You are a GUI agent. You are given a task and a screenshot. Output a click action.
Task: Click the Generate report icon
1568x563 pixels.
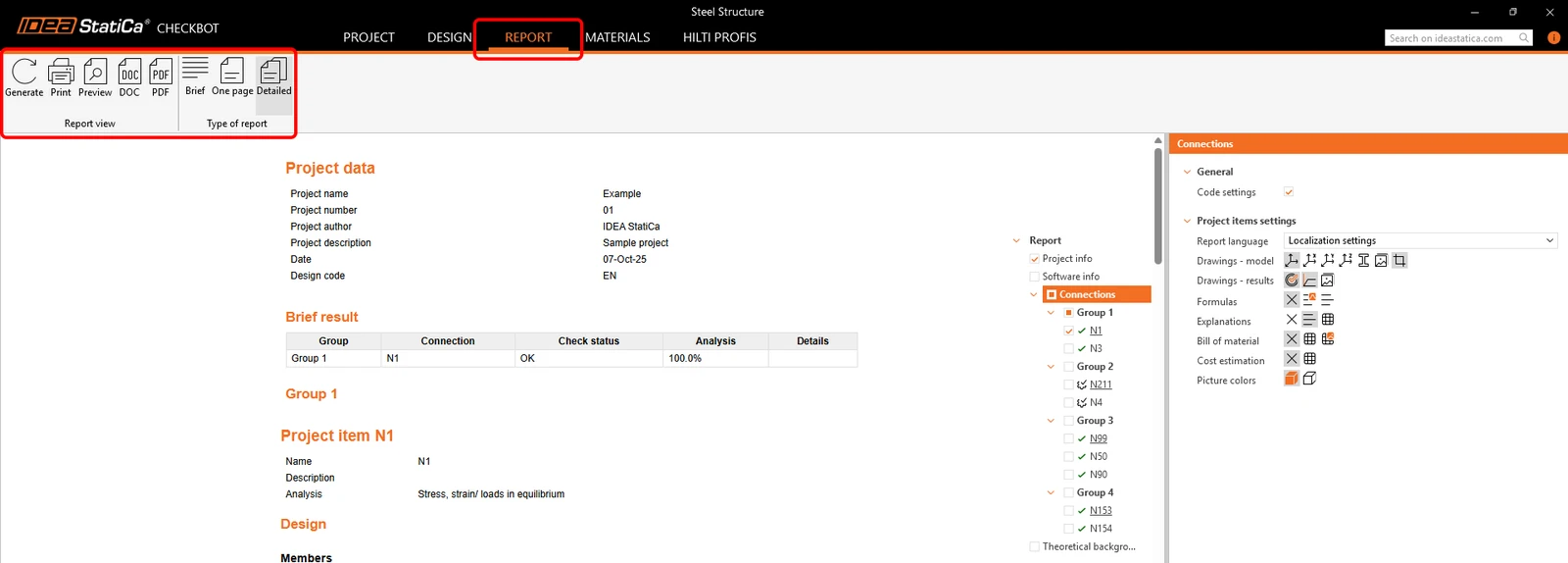coord(24,77)
